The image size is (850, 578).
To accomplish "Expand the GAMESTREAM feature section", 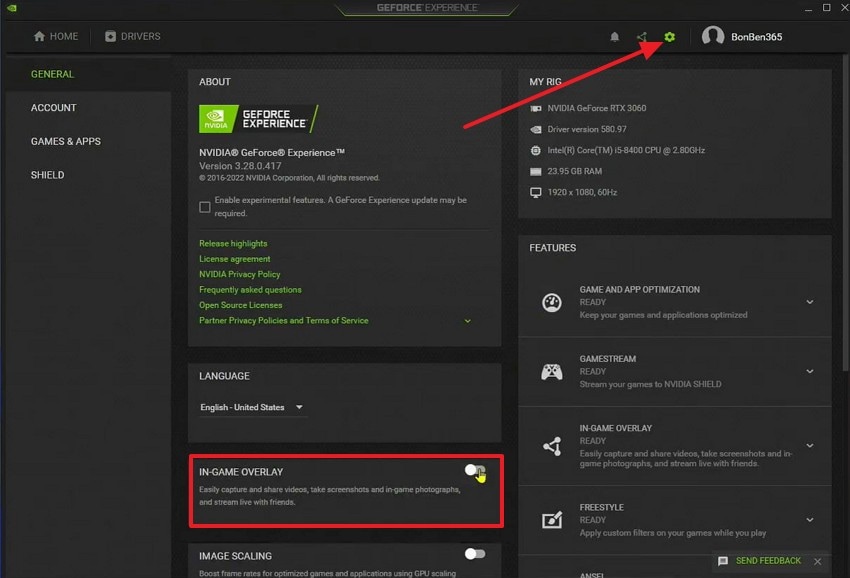I will pyautogui.click(x=812, y=370).
